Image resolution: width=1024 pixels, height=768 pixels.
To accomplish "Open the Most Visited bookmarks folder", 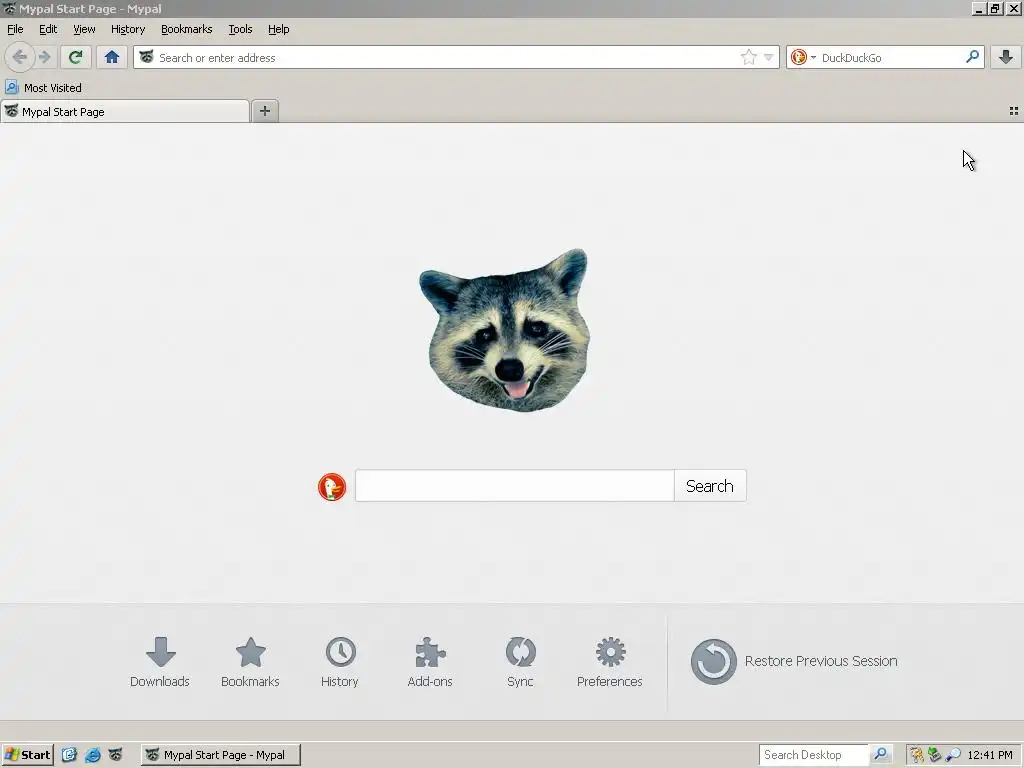I will (x=43, y=88).
